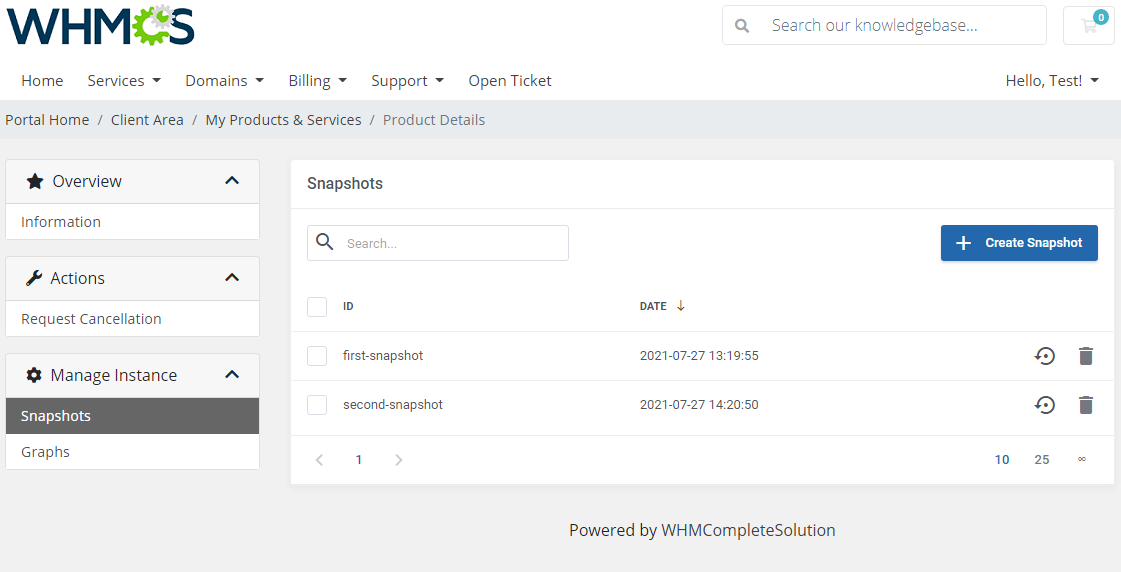Open the Support dropdown menu

tap(408, 81)
